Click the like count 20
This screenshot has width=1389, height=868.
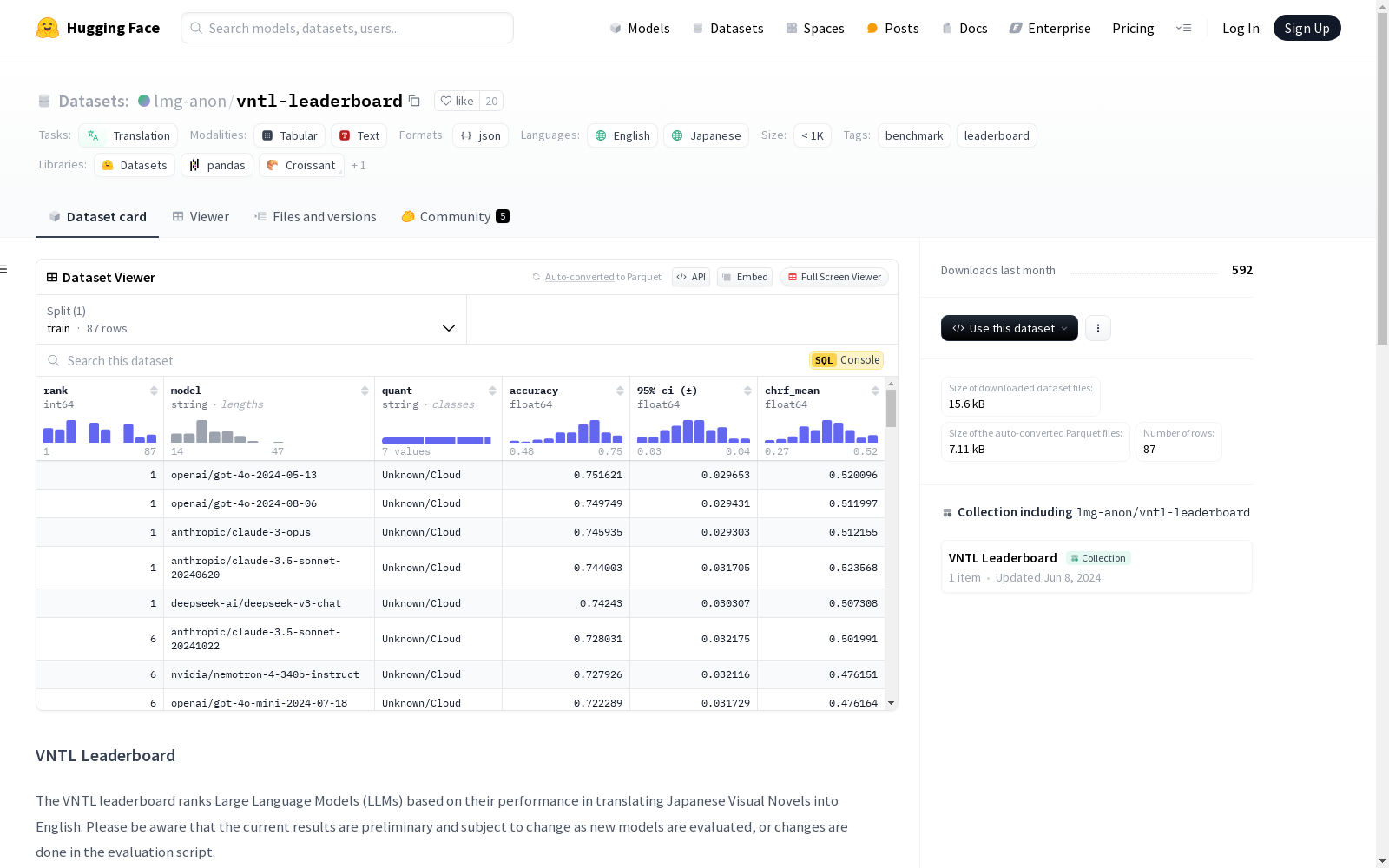(x=491, y=102)
